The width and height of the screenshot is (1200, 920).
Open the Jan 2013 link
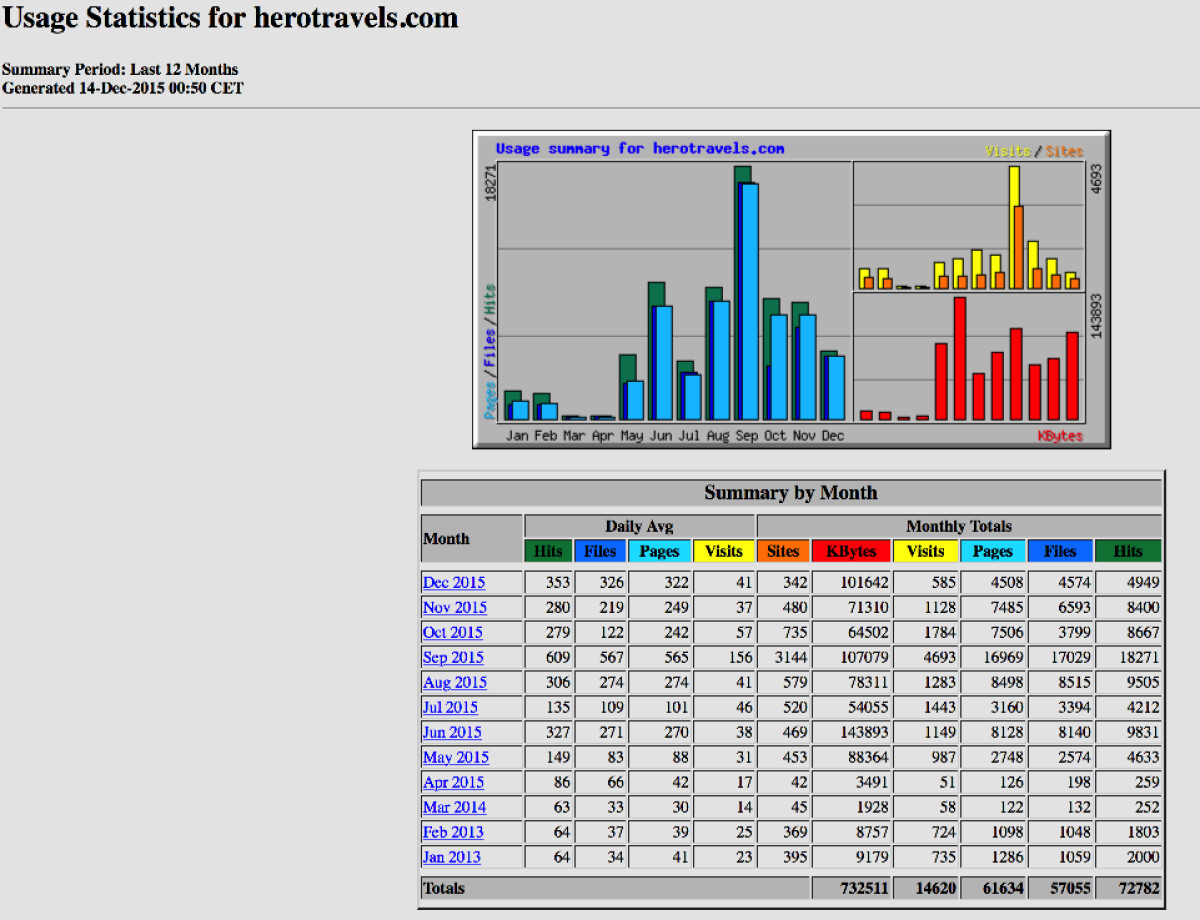click(x=451, y=857)
